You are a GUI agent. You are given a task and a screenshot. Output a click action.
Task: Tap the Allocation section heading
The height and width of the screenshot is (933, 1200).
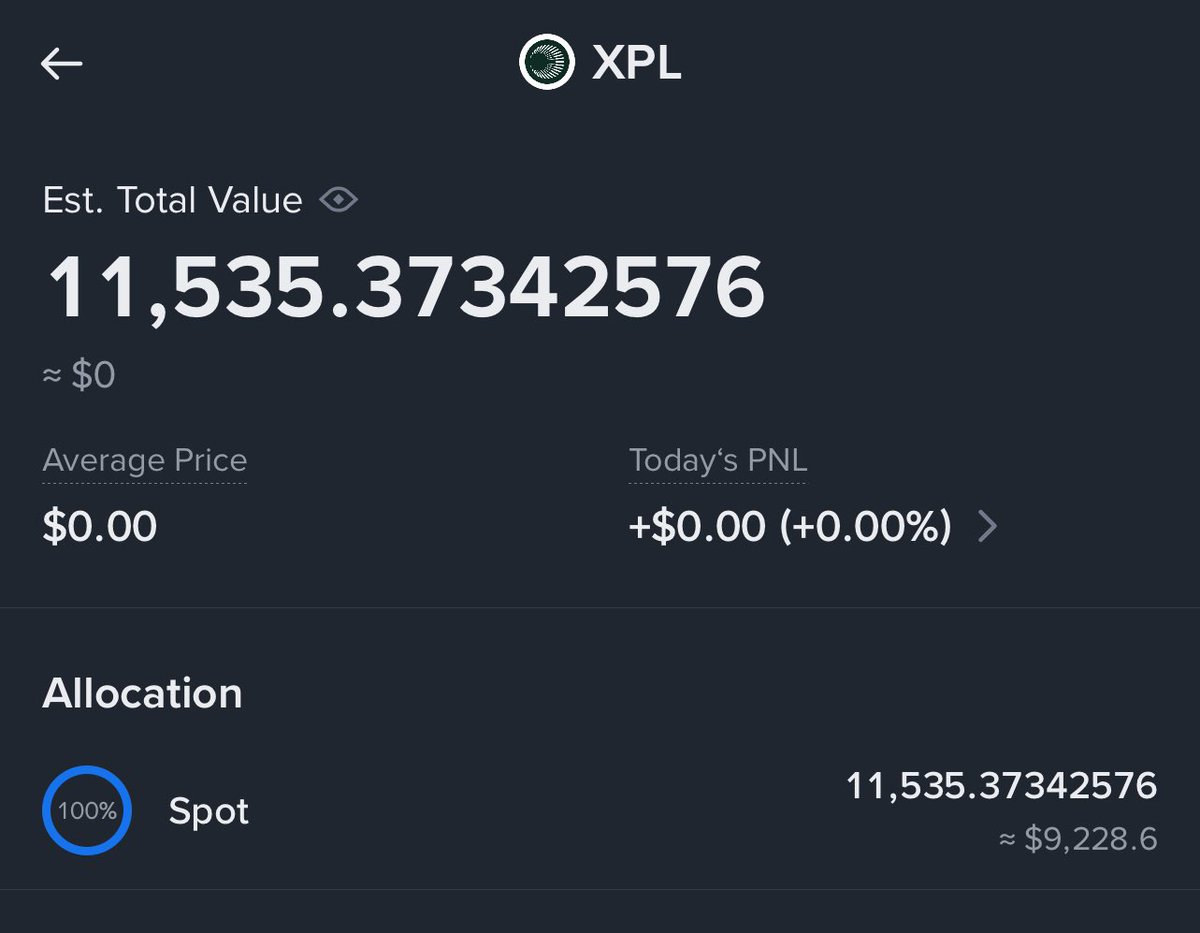[142, 693]
